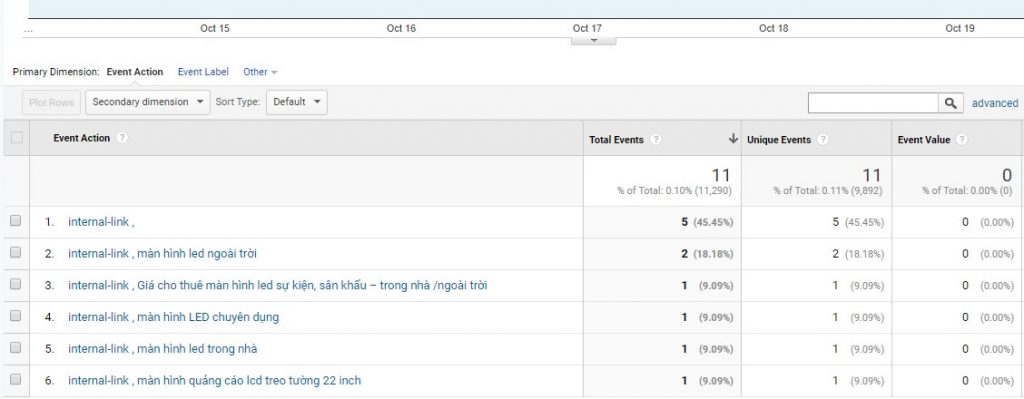Check the màn hình led ngoài trời row

pyautogui.click(x=16, y=252)
